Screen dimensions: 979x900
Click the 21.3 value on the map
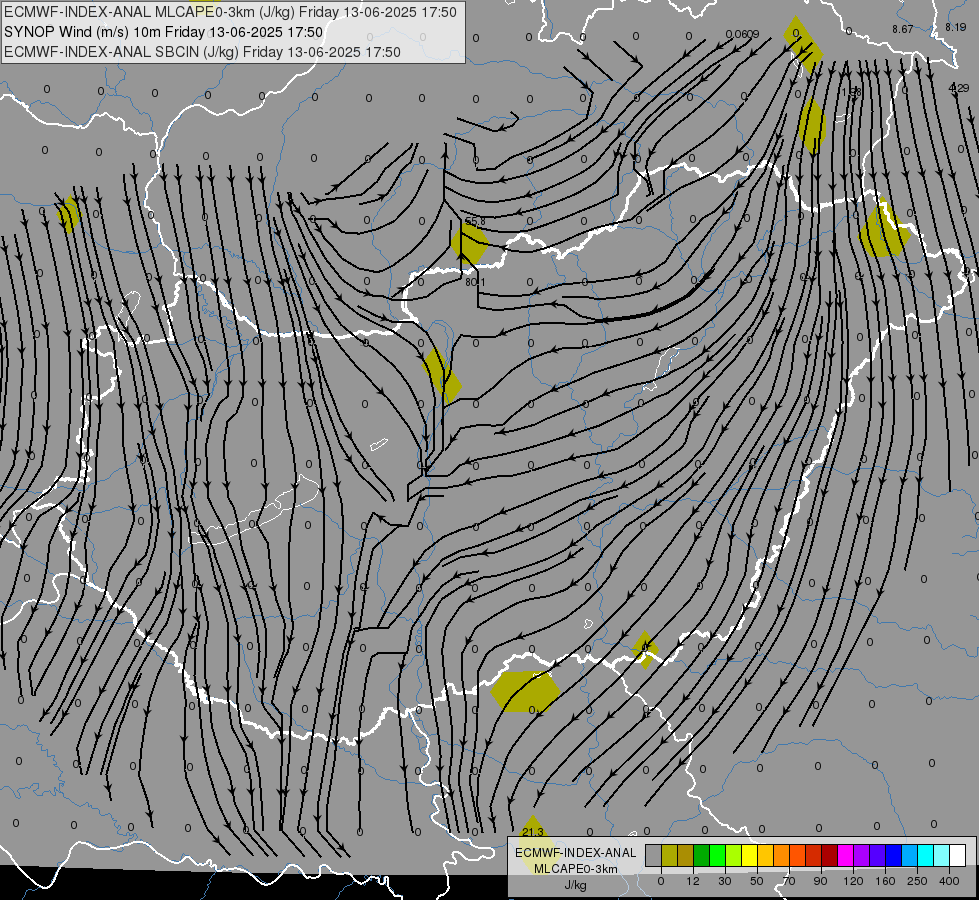coord(533,832)
